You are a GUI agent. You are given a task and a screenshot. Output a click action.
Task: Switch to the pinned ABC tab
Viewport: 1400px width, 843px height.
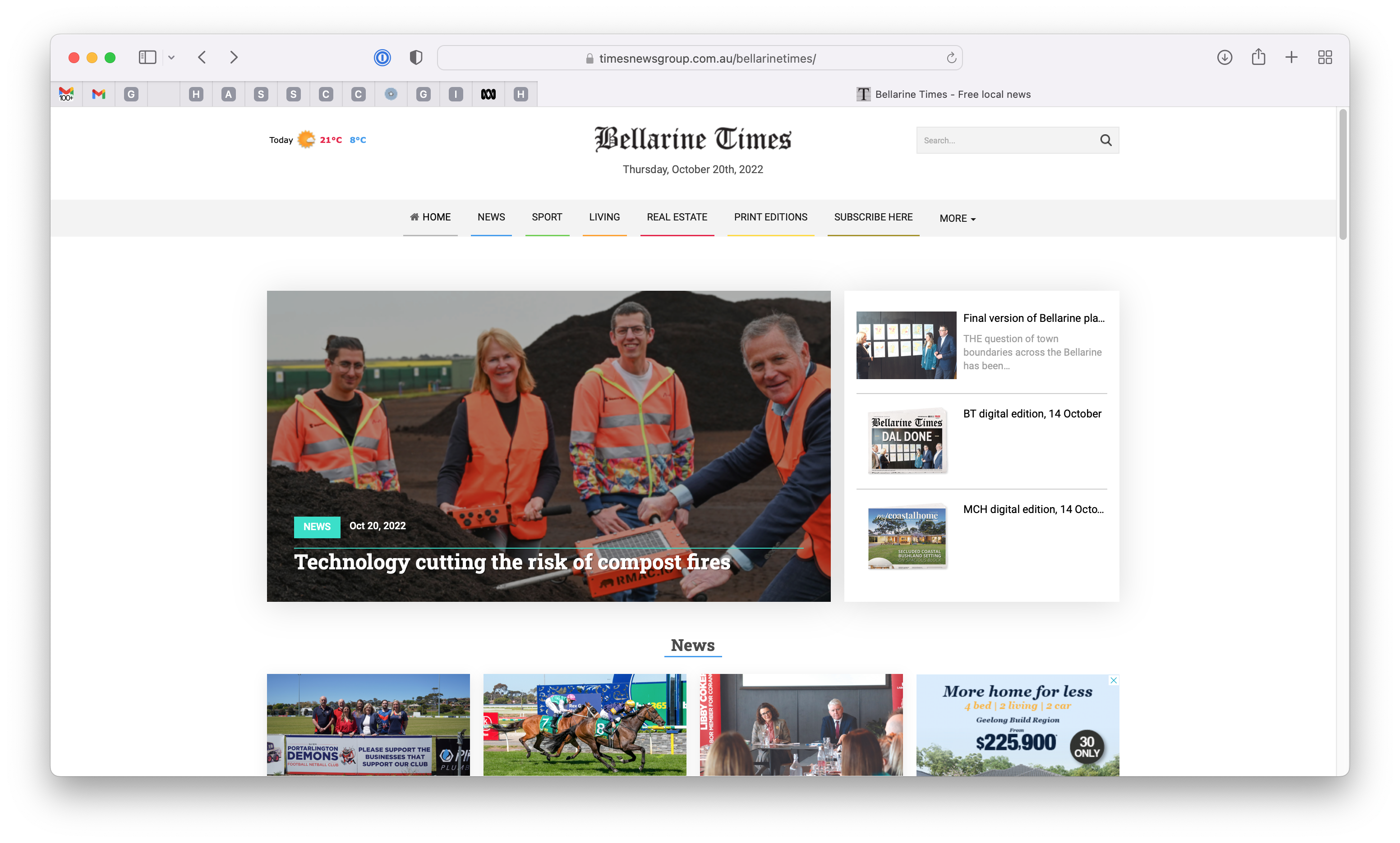[488, 94]
